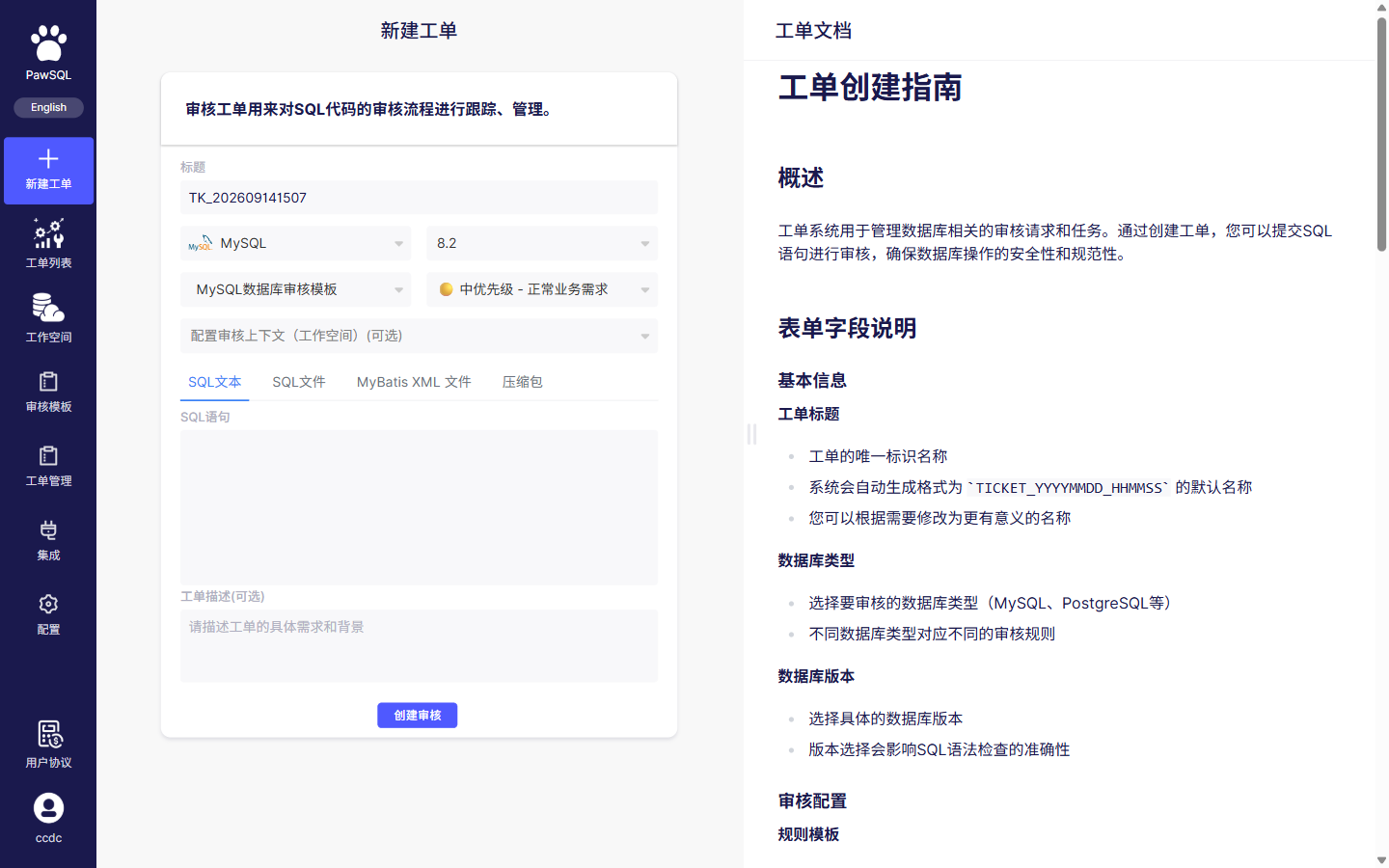Click the documentation vertical scrollbar

1381,135
